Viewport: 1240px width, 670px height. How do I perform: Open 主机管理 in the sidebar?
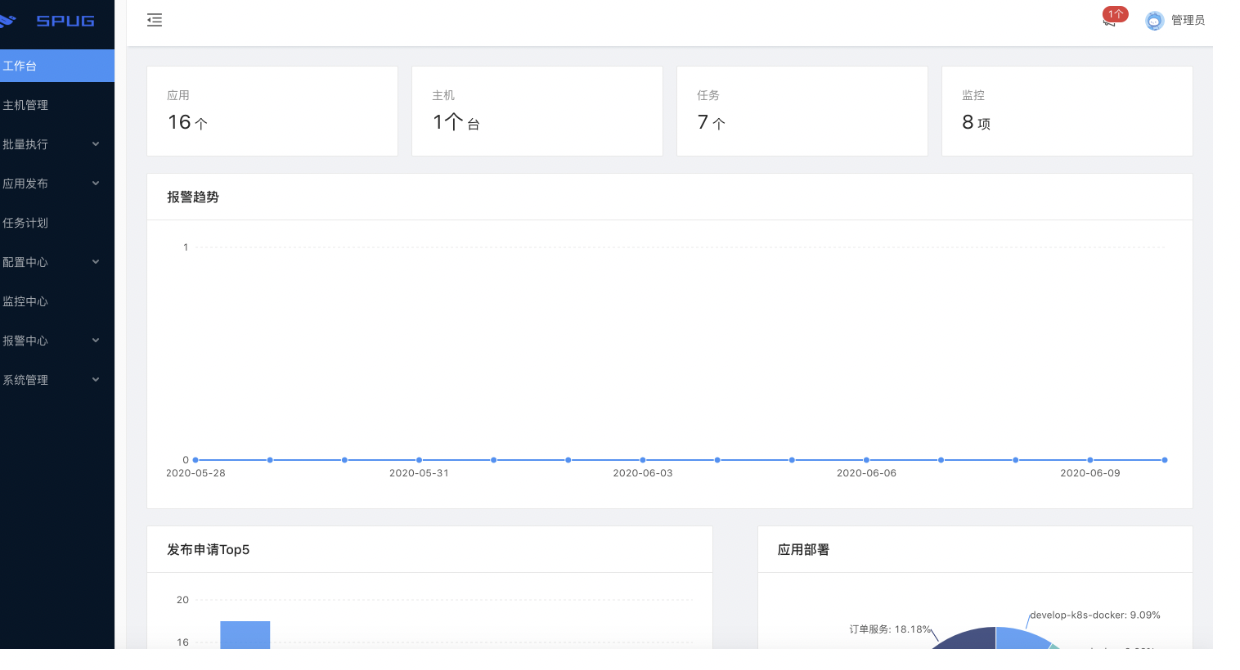pos(57,105)
